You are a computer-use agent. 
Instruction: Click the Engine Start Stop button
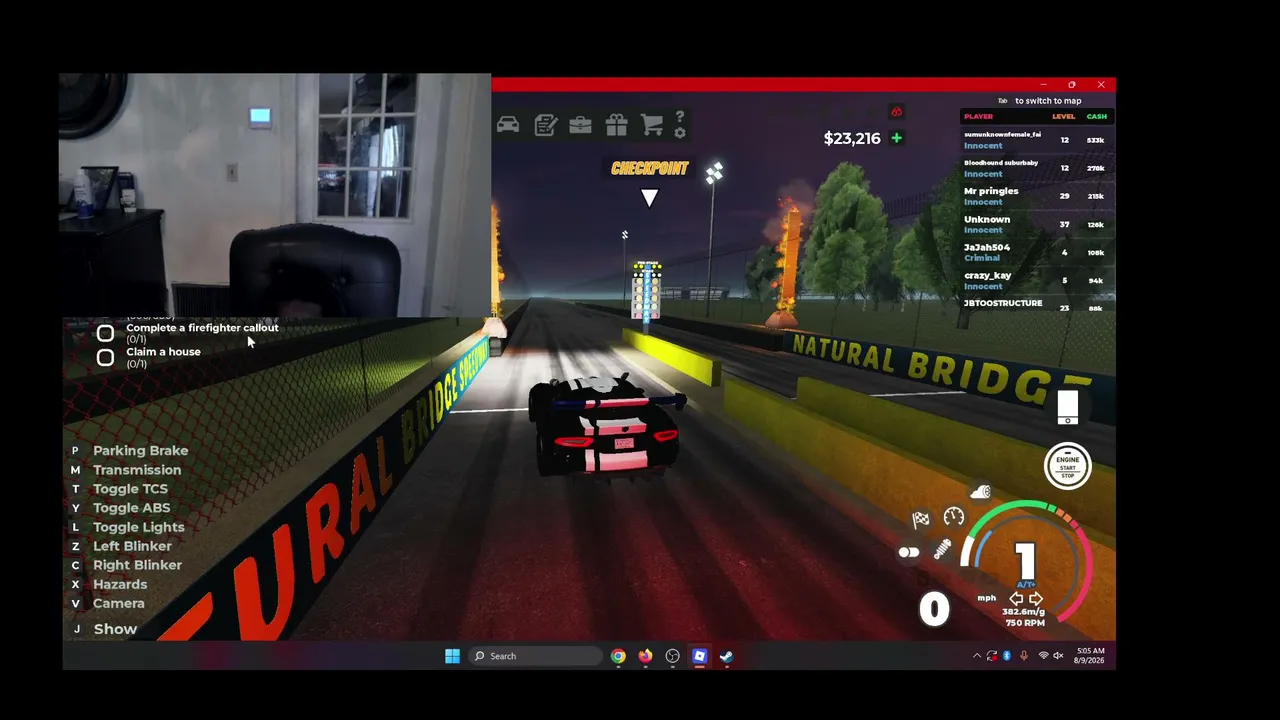coord(1068,467)
